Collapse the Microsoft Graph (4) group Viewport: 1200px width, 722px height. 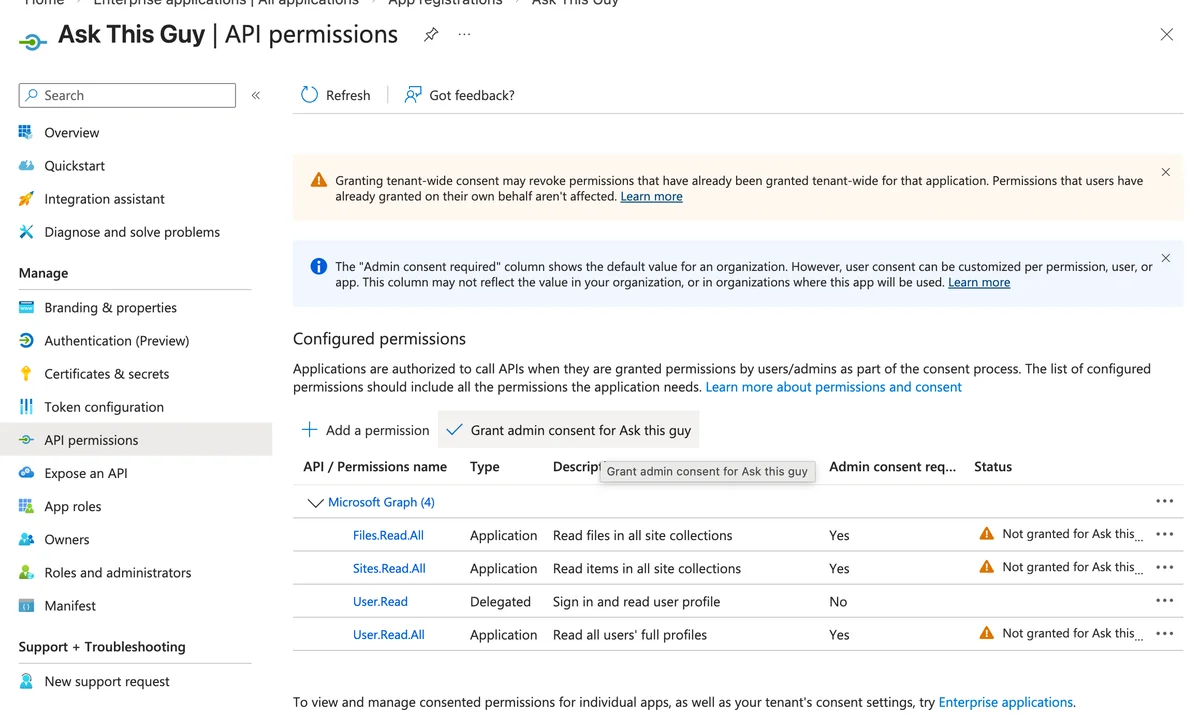click(315, 502)
